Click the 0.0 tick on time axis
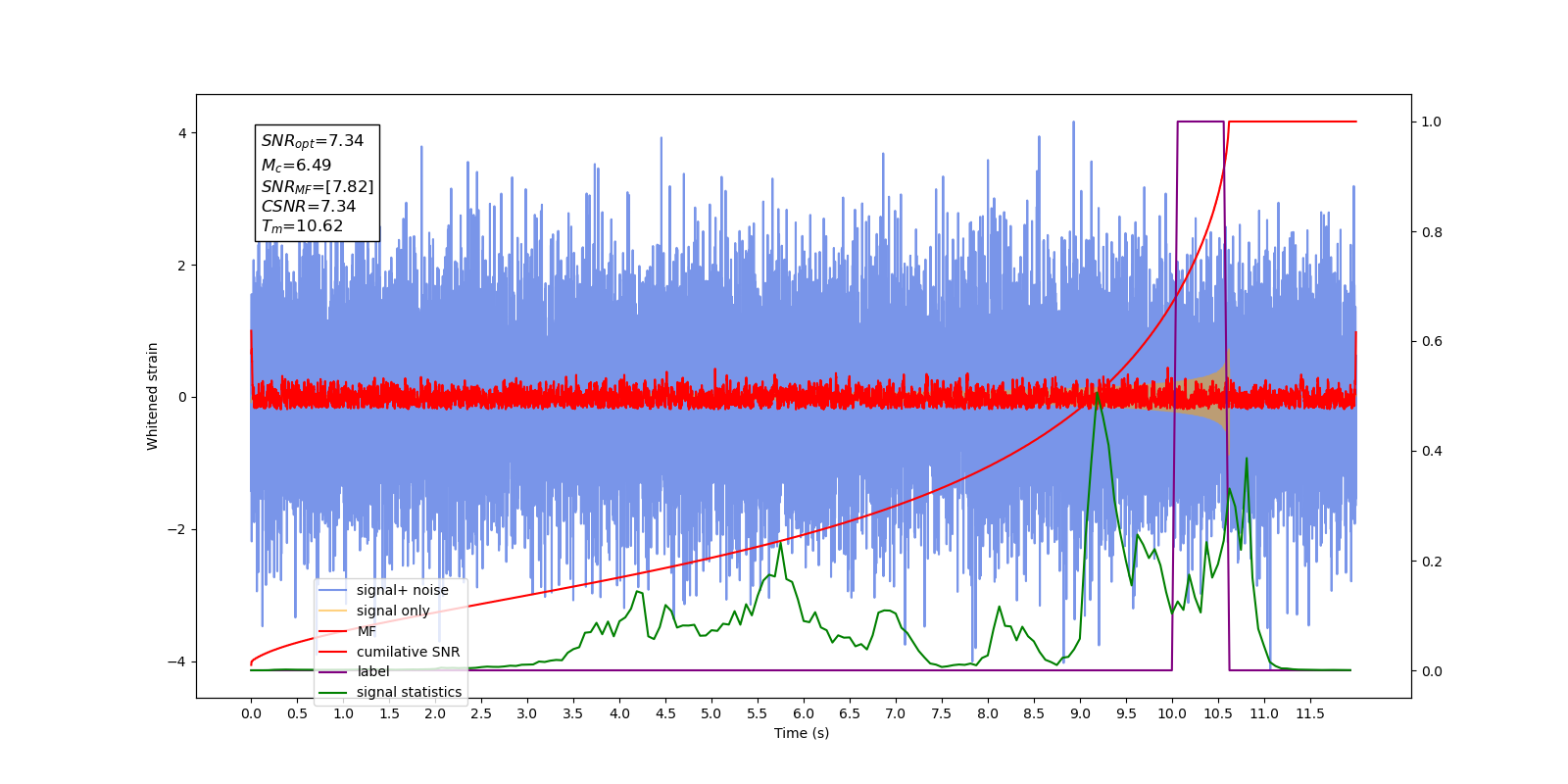 (251, 713)
